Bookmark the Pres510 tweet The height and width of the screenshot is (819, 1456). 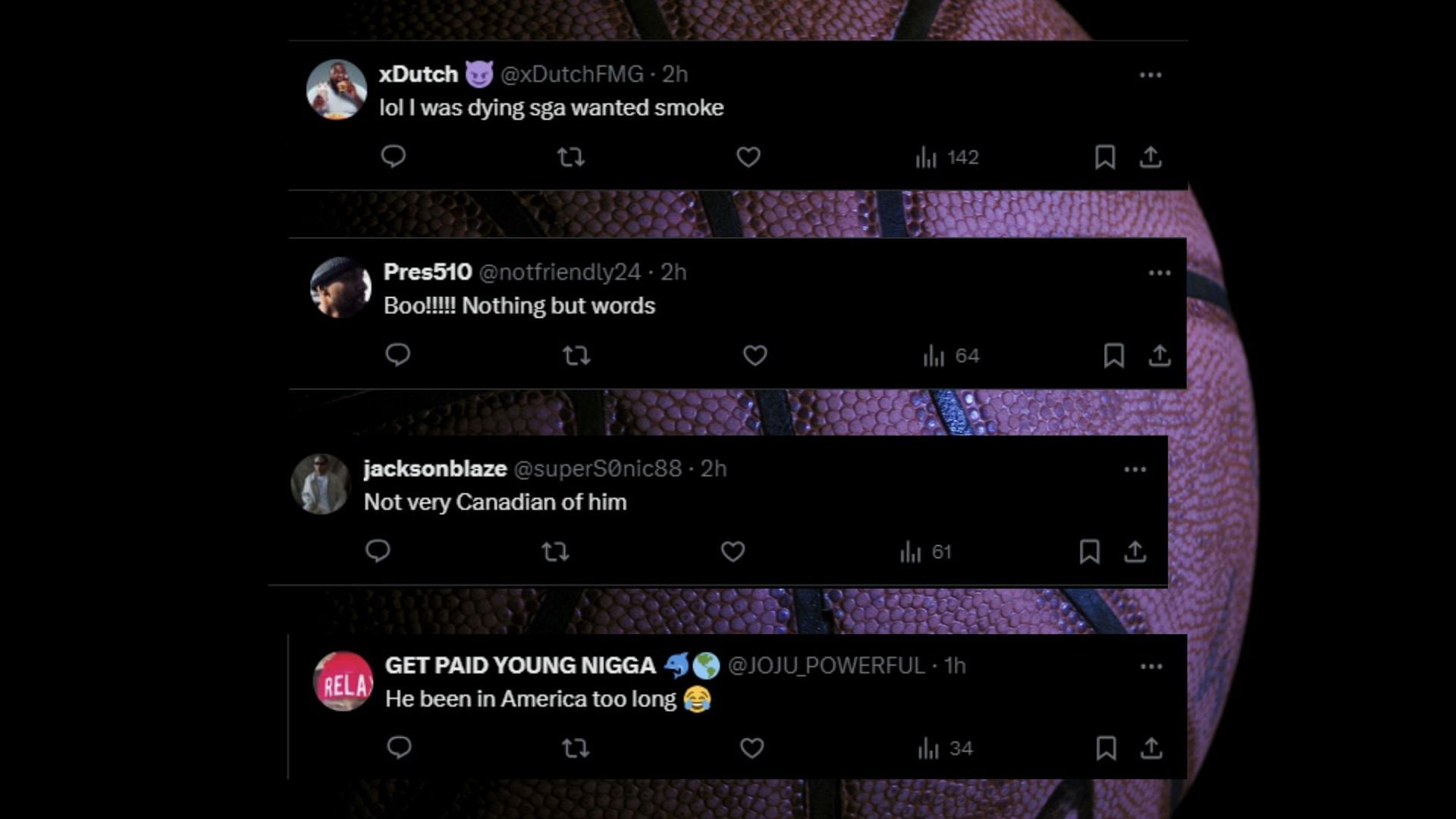tap(1113, 355)
